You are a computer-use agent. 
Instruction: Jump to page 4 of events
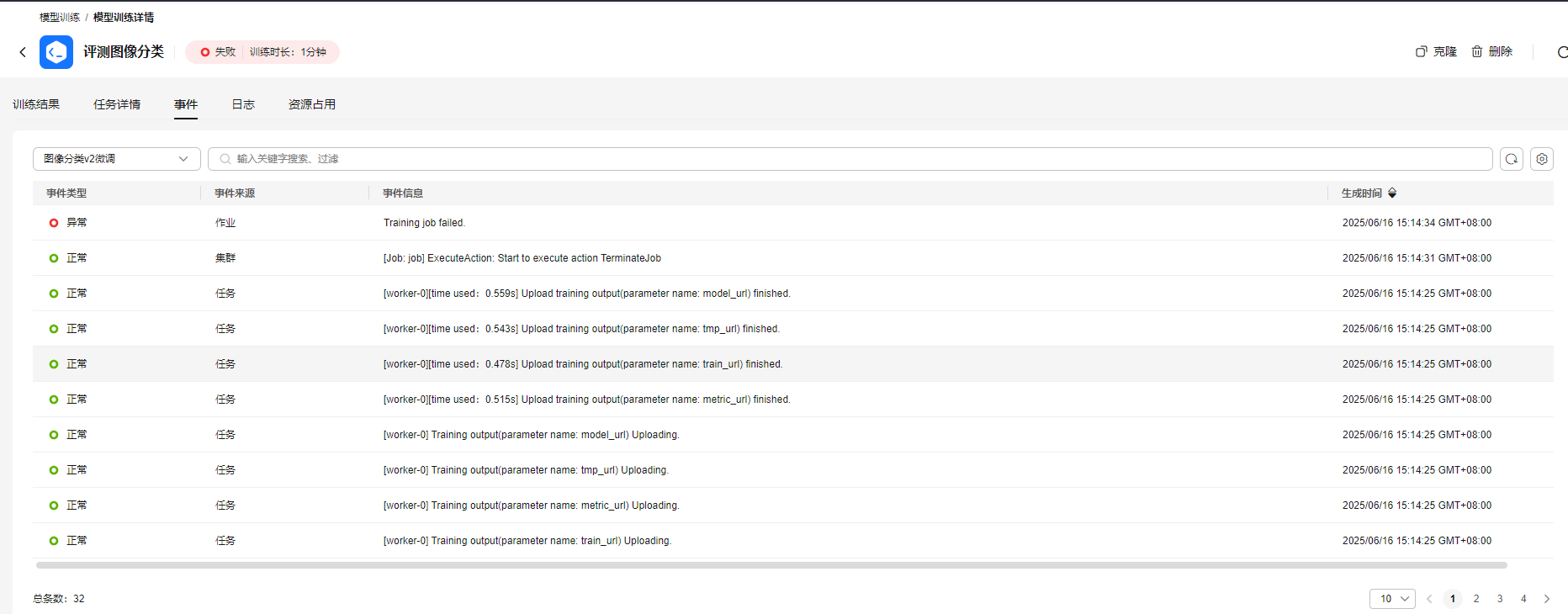coord(1523,599)
